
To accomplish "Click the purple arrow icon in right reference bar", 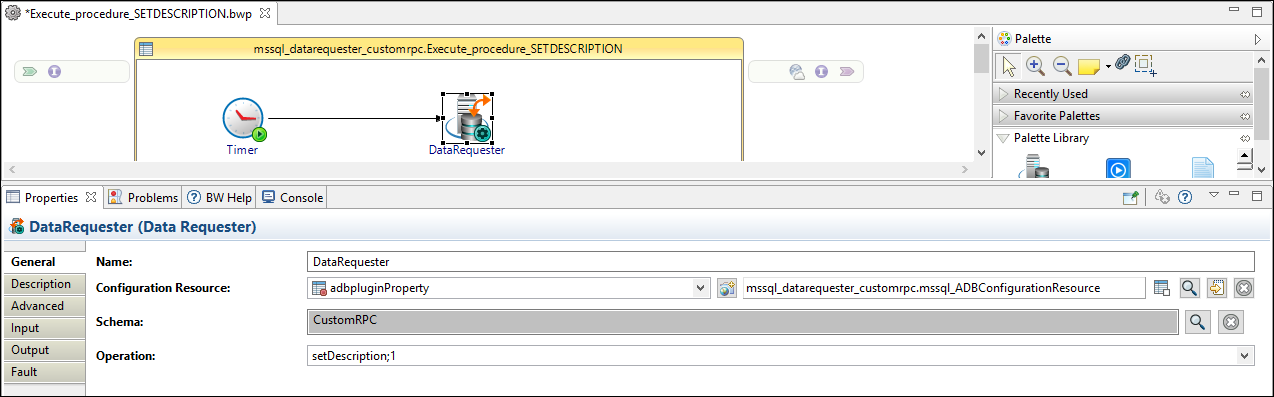I will click(847, 72).
